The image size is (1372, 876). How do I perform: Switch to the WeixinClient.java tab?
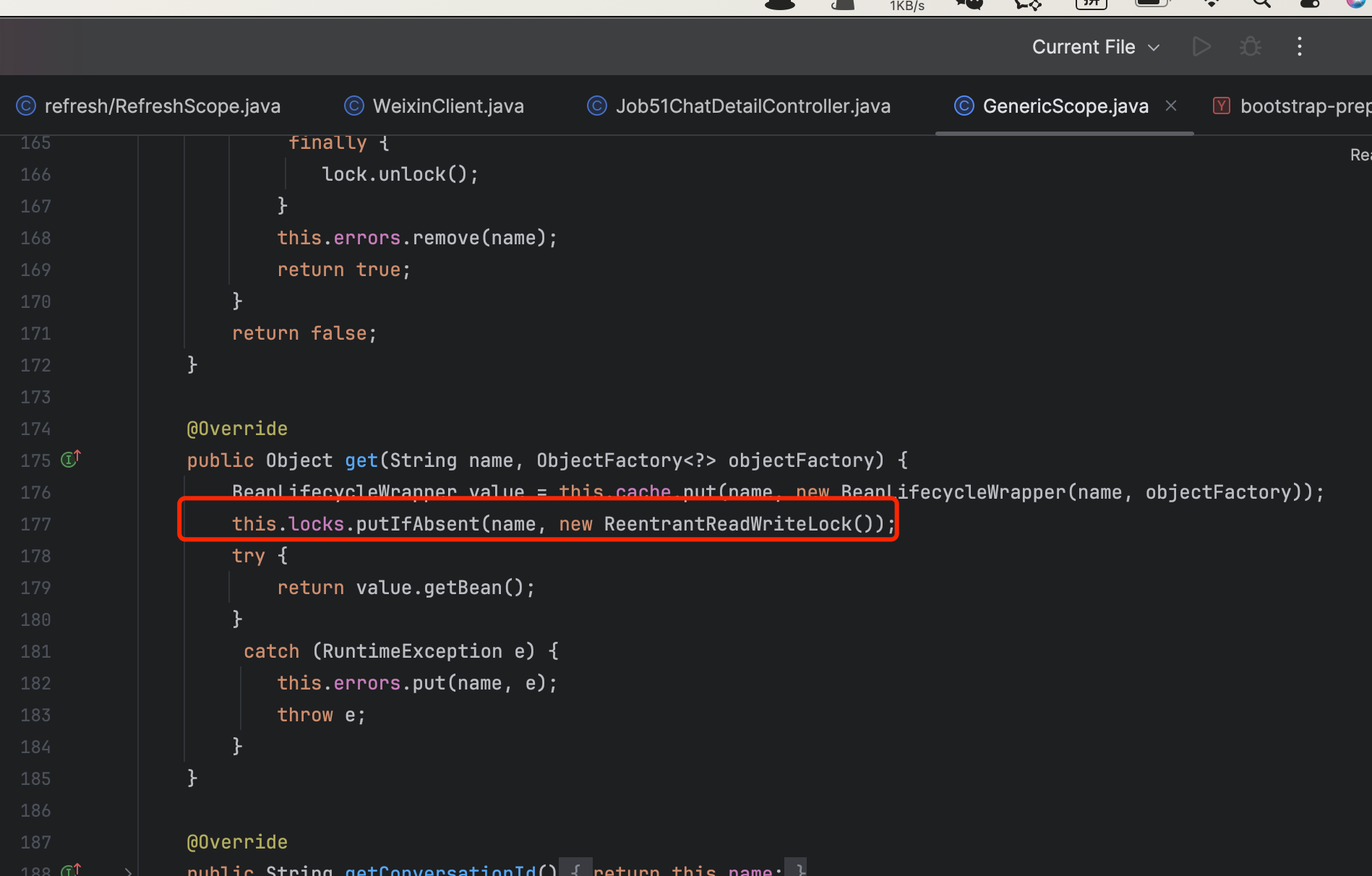[447, 106]
